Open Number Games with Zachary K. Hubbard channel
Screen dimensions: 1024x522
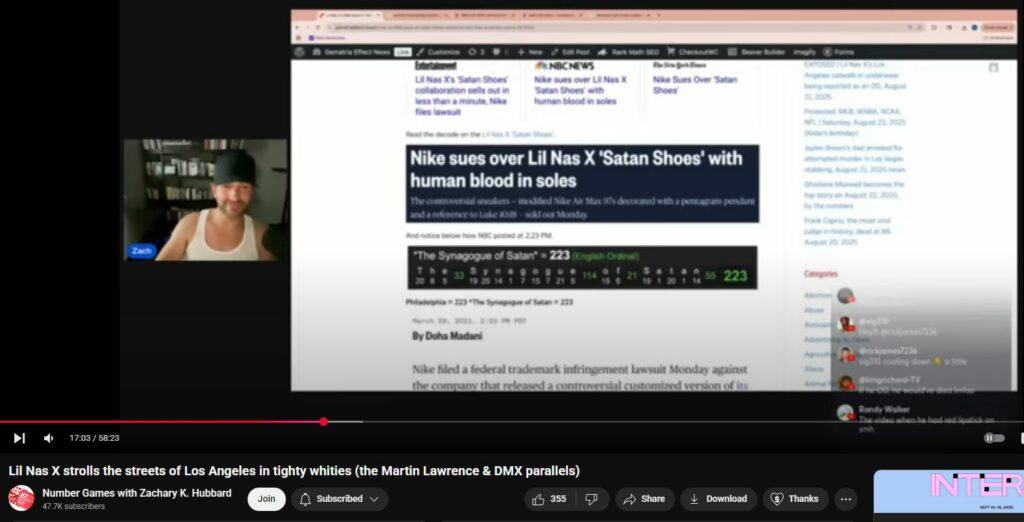(136, 493)
